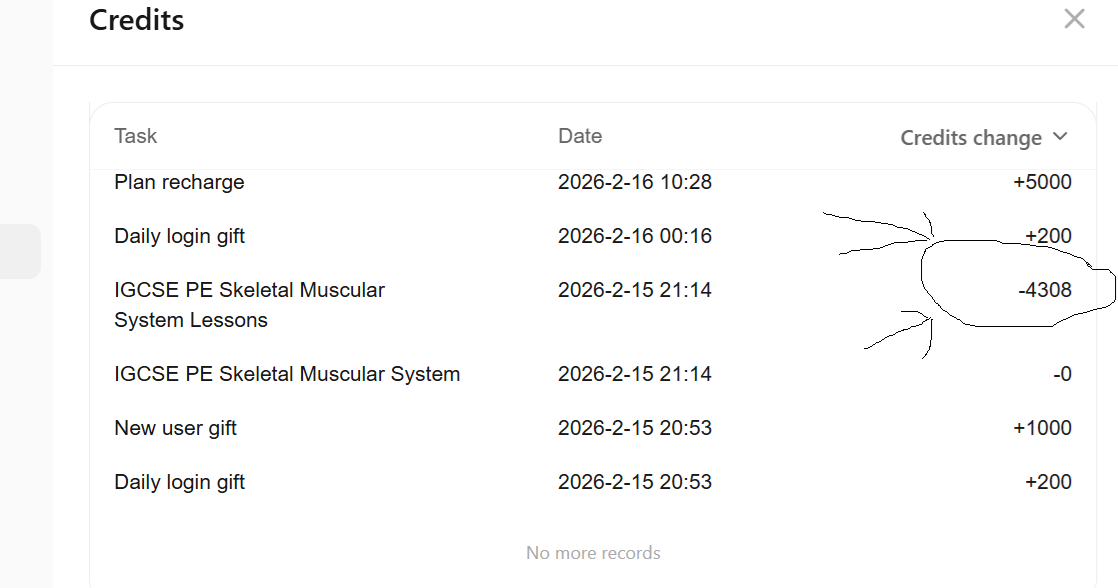Click the 2026-2-16 10:28 date
1118x588 pixels.
pos(634,182)
